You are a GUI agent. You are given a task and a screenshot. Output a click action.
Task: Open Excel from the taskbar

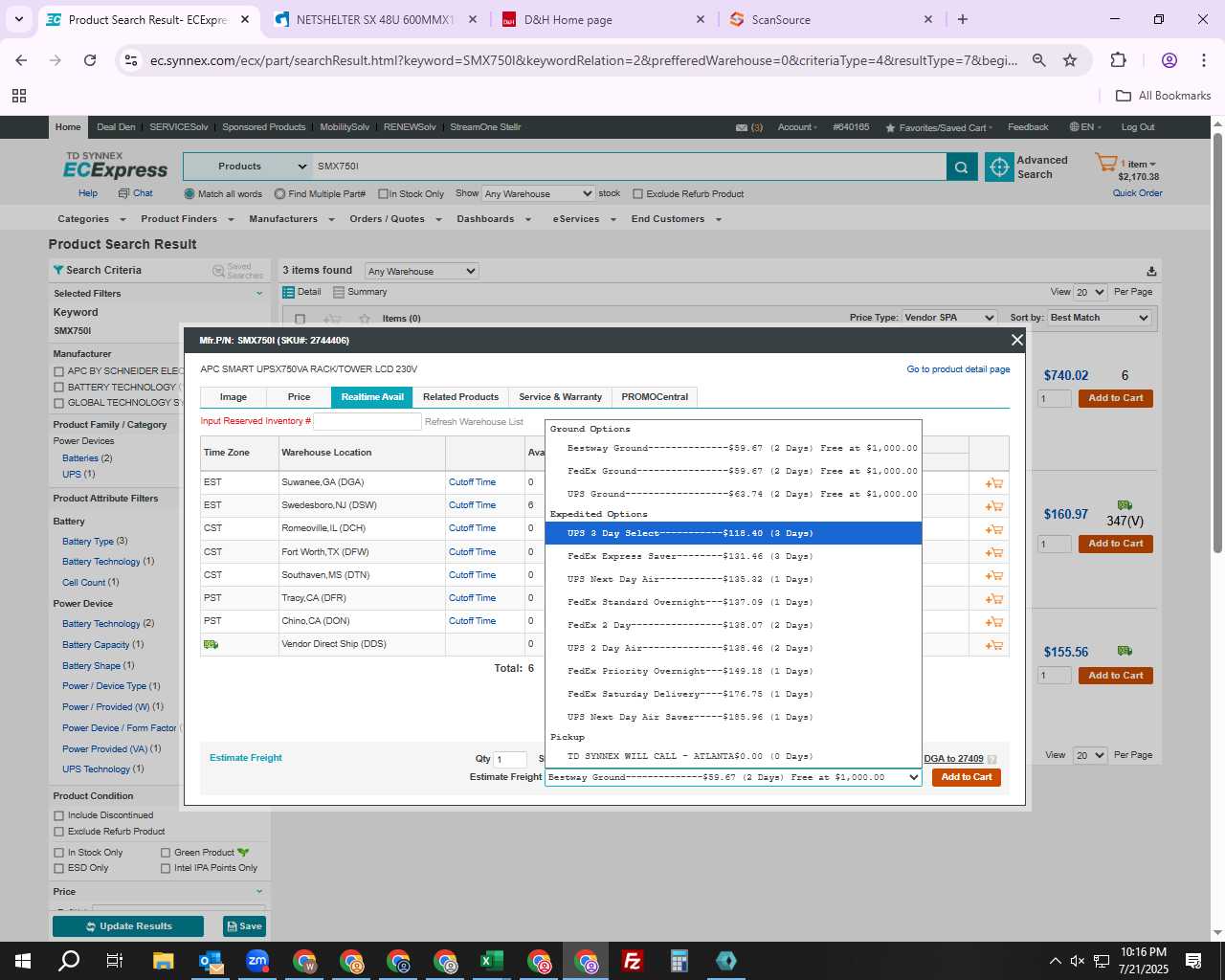(492, 961)
